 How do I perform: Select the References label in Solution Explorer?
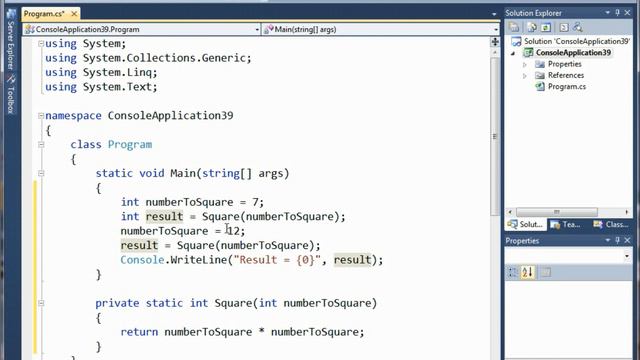pyautogui.click(x=566, y=76)
